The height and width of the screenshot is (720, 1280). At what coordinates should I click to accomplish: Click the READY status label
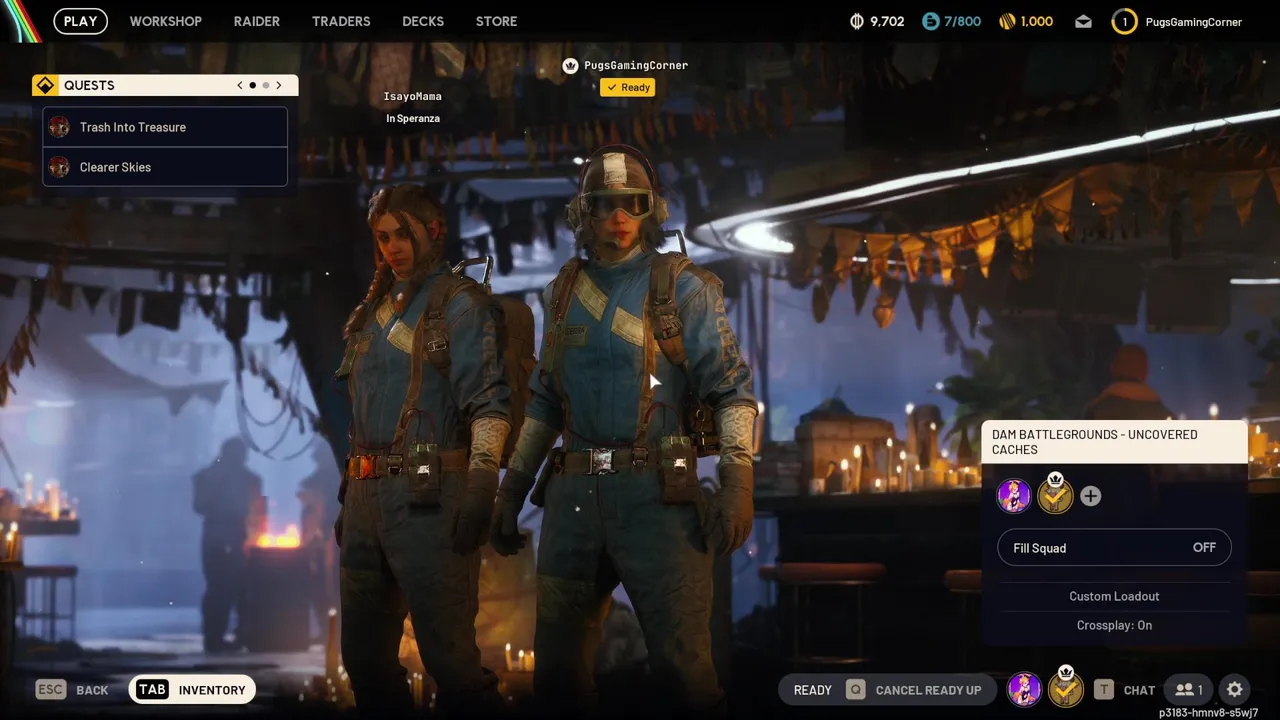click(813, 690)
